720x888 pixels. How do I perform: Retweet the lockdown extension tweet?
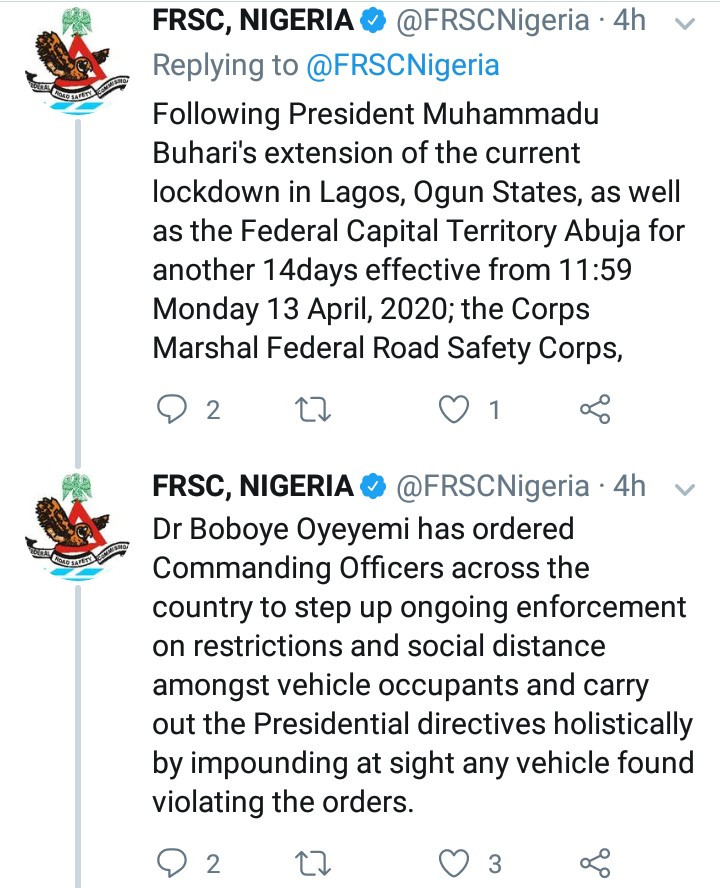point(313,409)
